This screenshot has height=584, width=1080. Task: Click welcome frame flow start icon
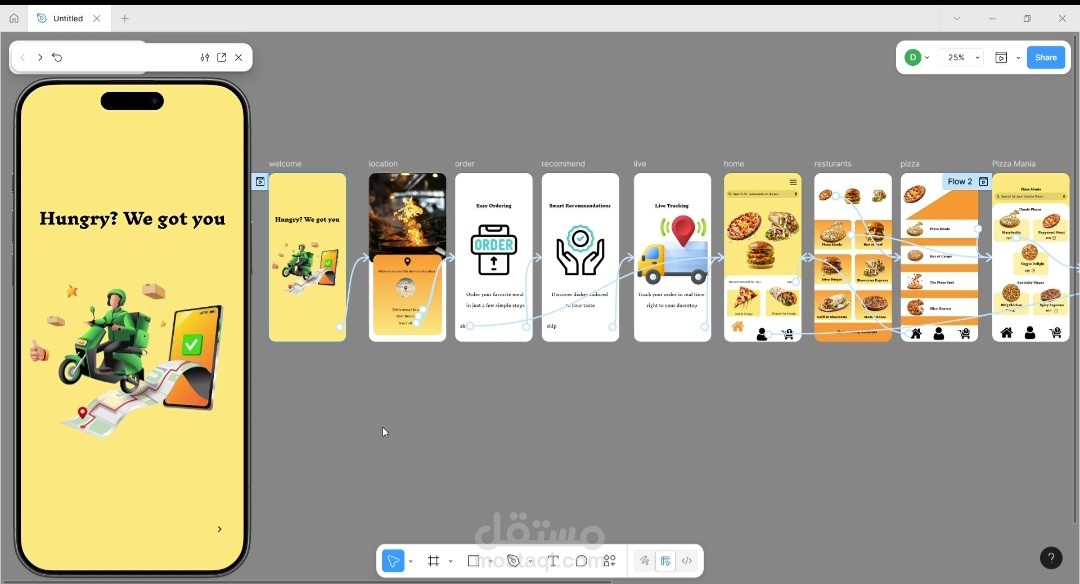[260, 182]
